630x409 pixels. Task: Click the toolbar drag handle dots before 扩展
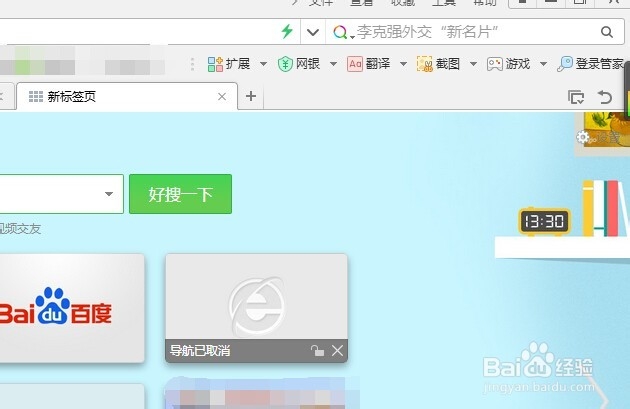(192, 64)
